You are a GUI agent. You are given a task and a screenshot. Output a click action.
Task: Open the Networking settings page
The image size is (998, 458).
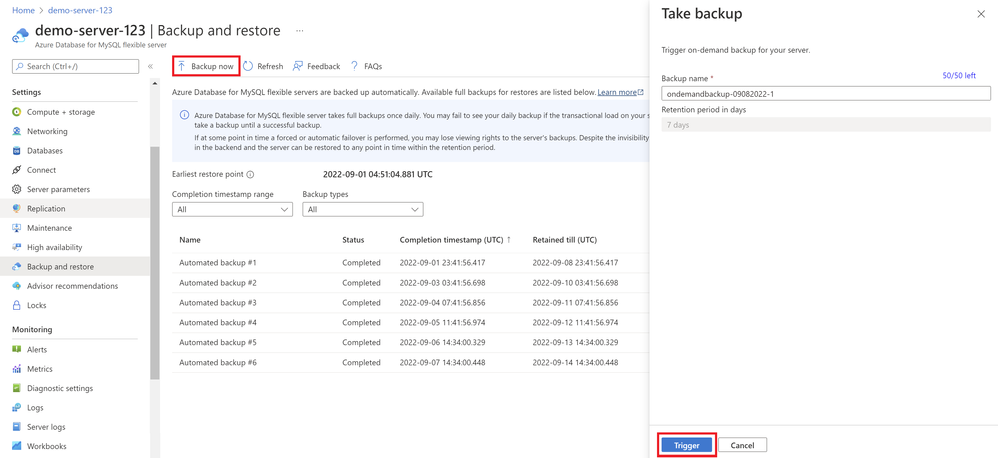pyautogui.click(x=47, y=132)
